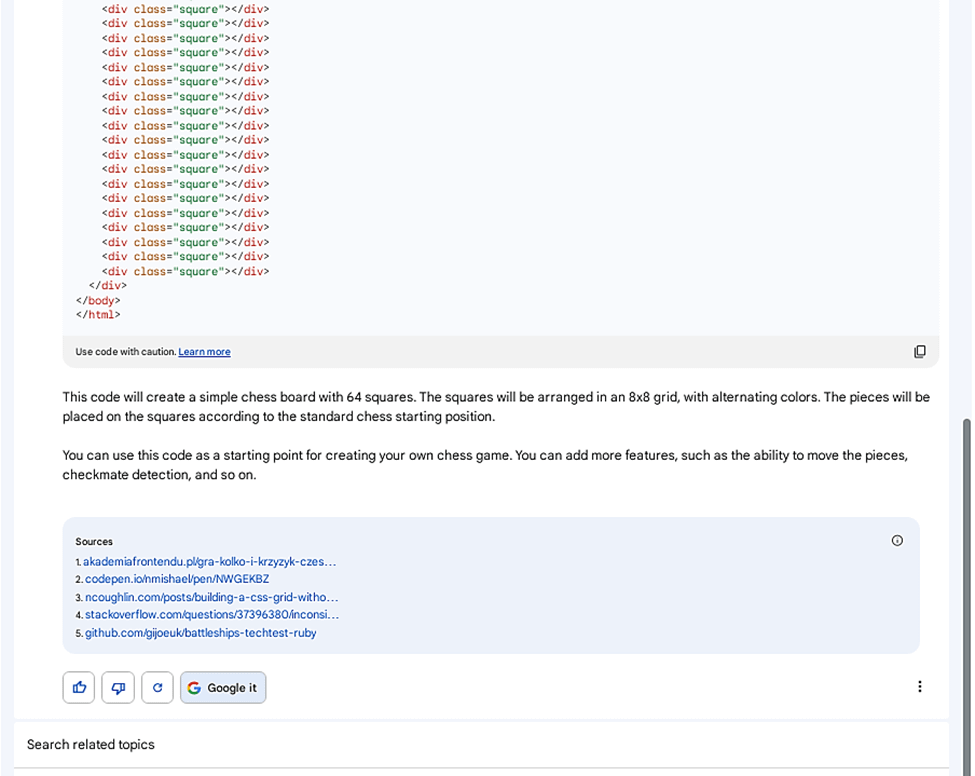975x776 pixels.
Task: Click the Sources heading in the sources panel
Action: (x=94, y=542)
